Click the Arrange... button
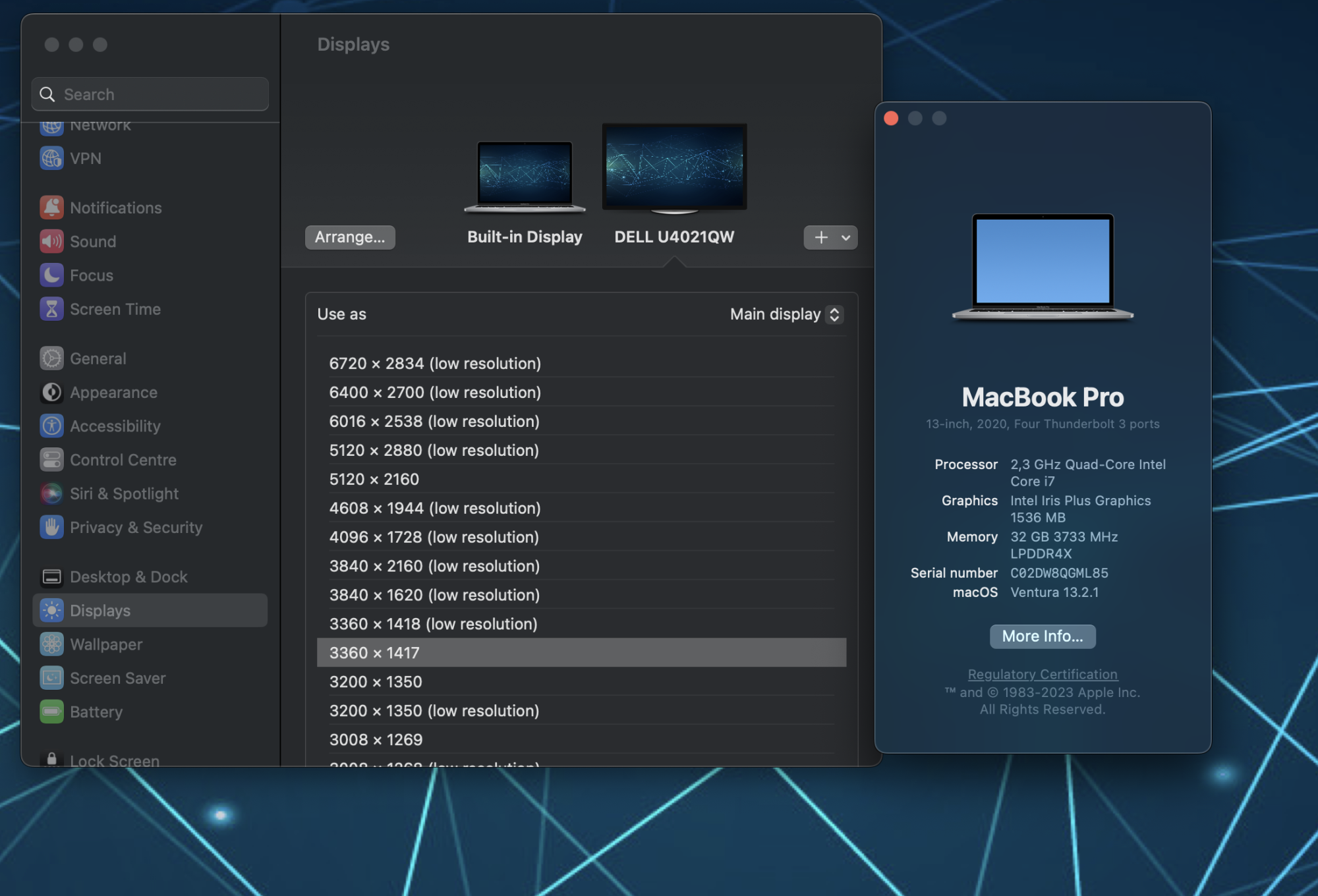Image resolution: width=1318 pixels, height=896 pixels. 350,237
